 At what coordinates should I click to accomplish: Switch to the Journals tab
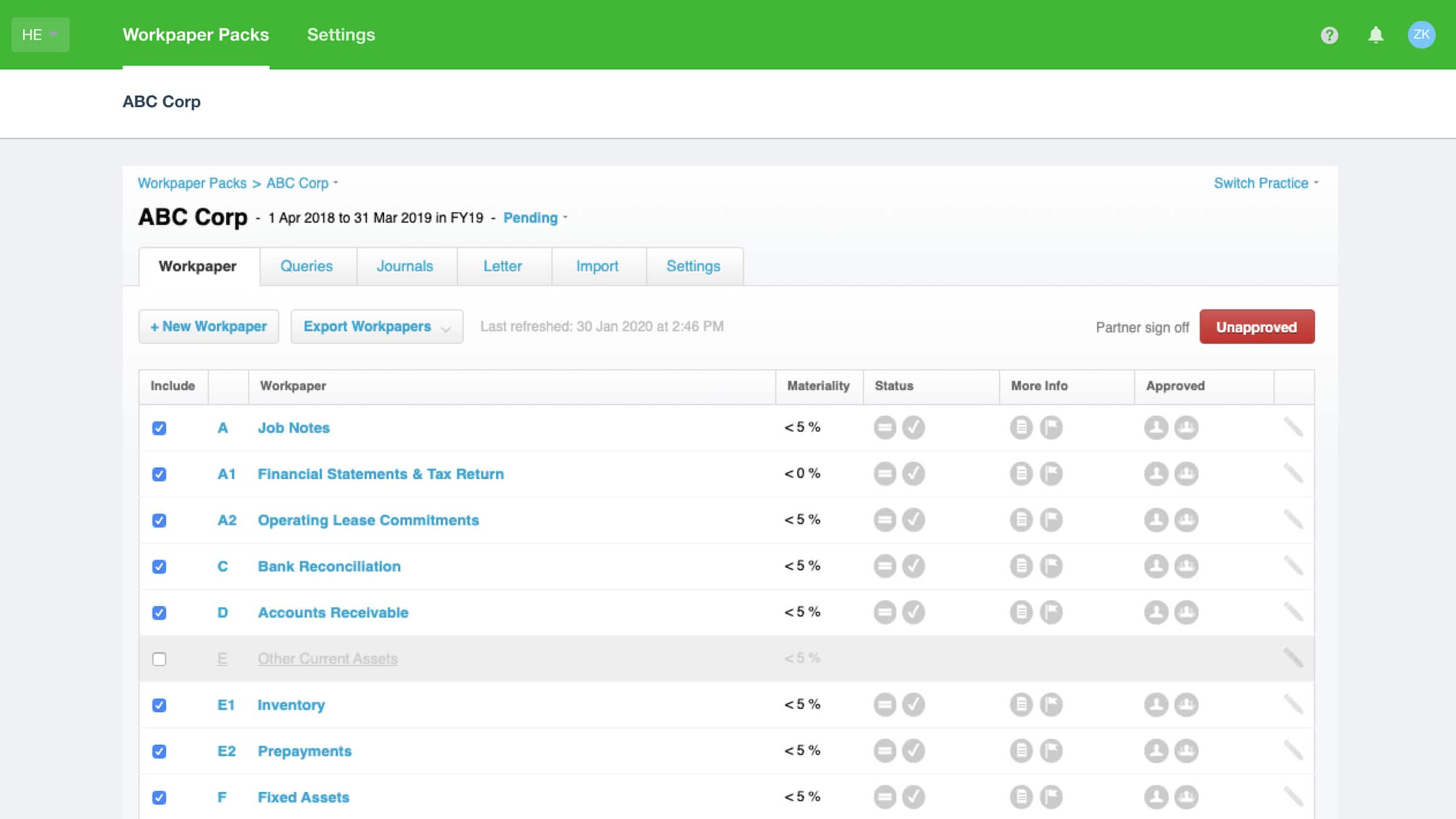[x=404, y=266]
